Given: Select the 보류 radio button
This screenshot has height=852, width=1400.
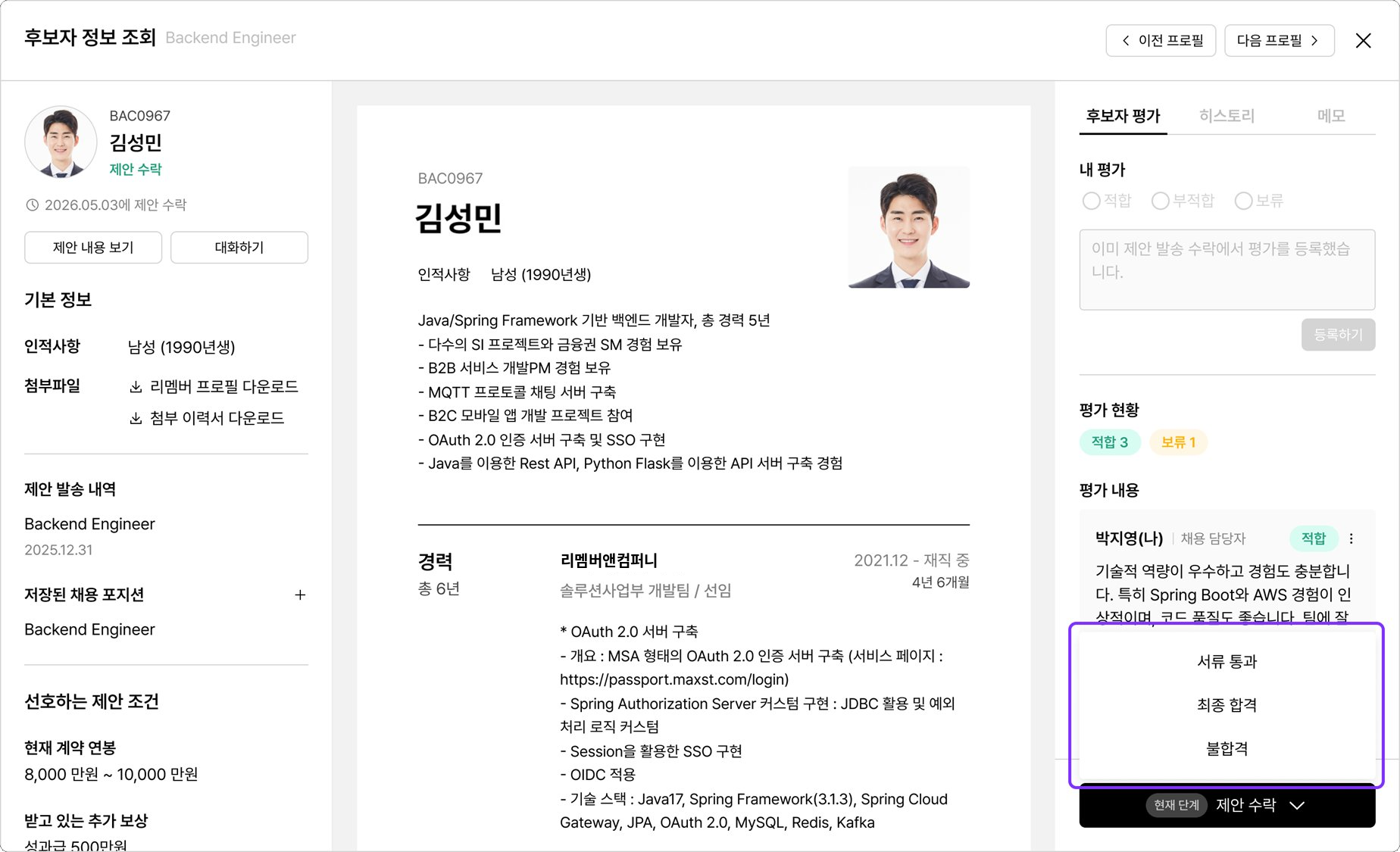Looking at the screenshot, I should (x=1243, y=201).
